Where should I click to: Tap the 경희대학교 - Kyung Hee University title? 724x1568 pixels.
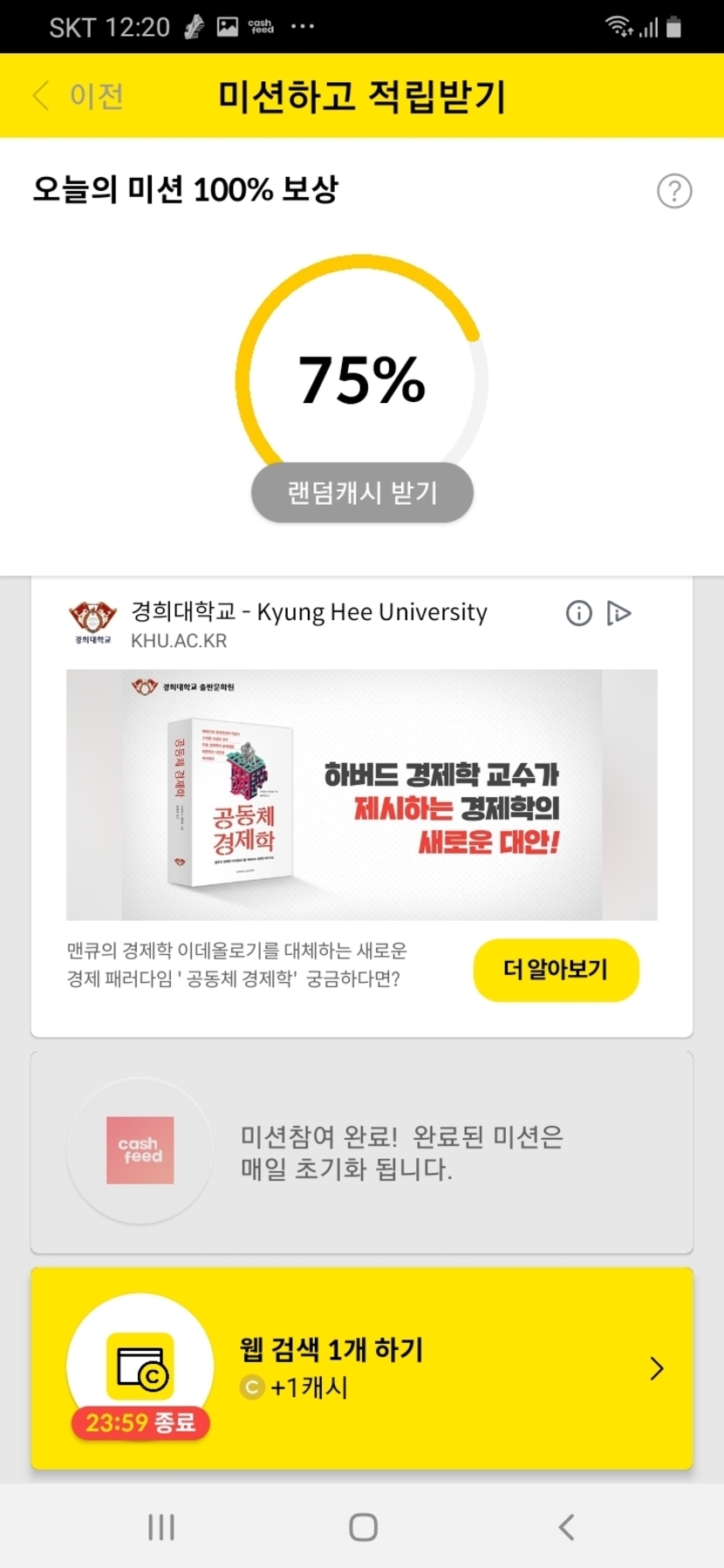pos(309,612)
